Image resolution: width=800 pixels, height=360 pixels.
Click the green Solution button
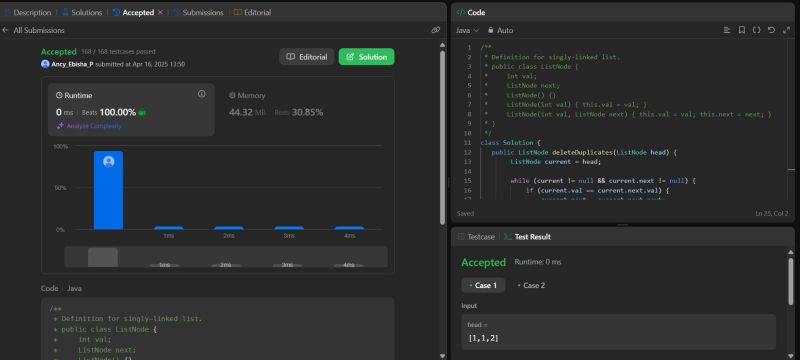[366, 57]
